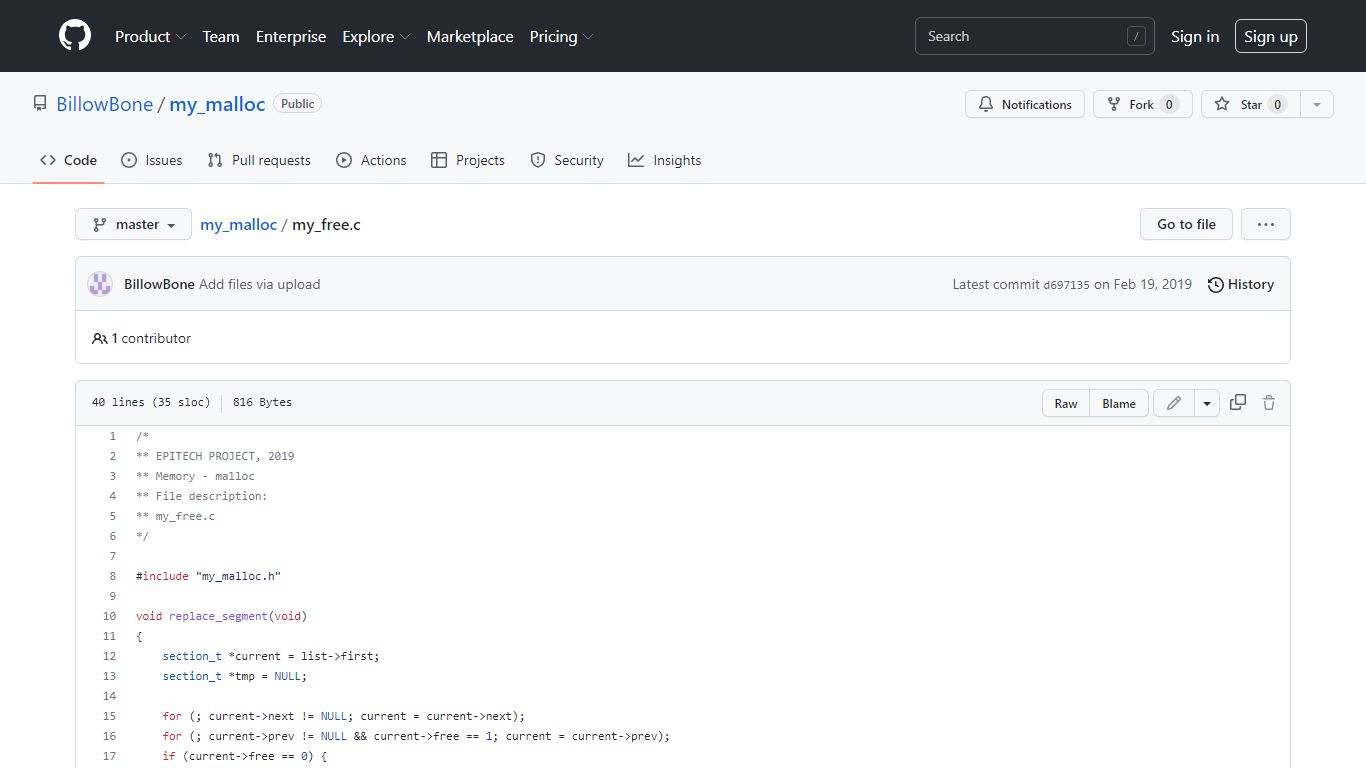Viewport: 1366px width, 768px height.
Task: Click the my_free.c filename in breadcrumb
Action: [x=326, y=224]
